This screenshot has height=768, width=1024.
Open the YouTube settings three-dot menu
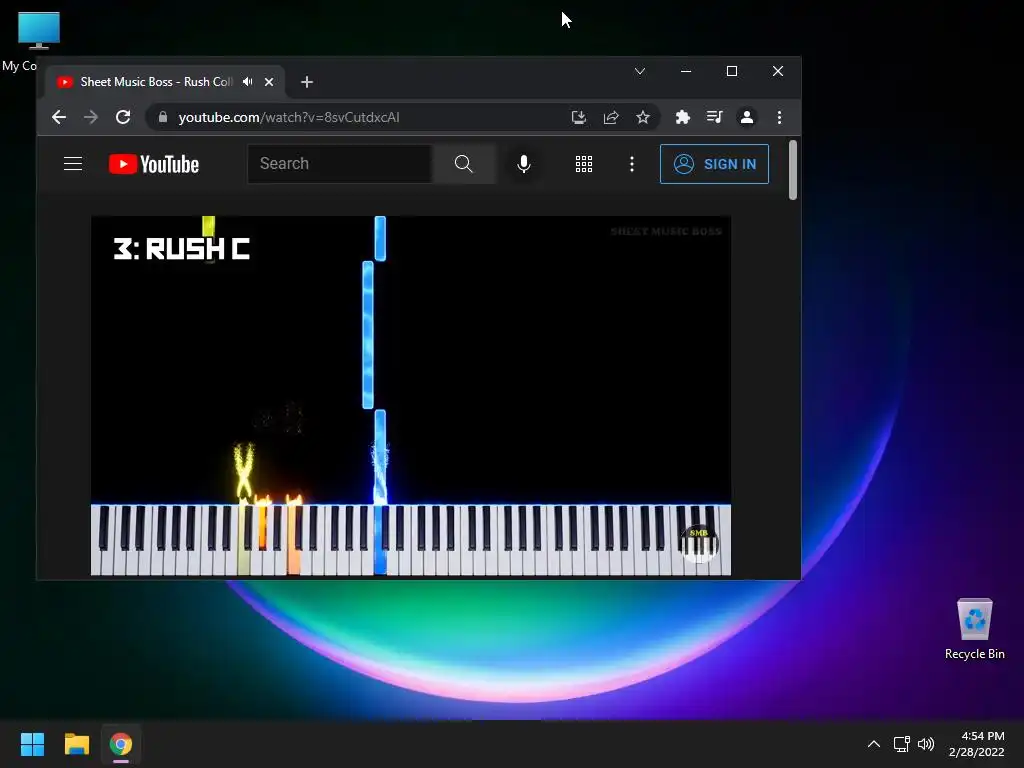point(632,164)
